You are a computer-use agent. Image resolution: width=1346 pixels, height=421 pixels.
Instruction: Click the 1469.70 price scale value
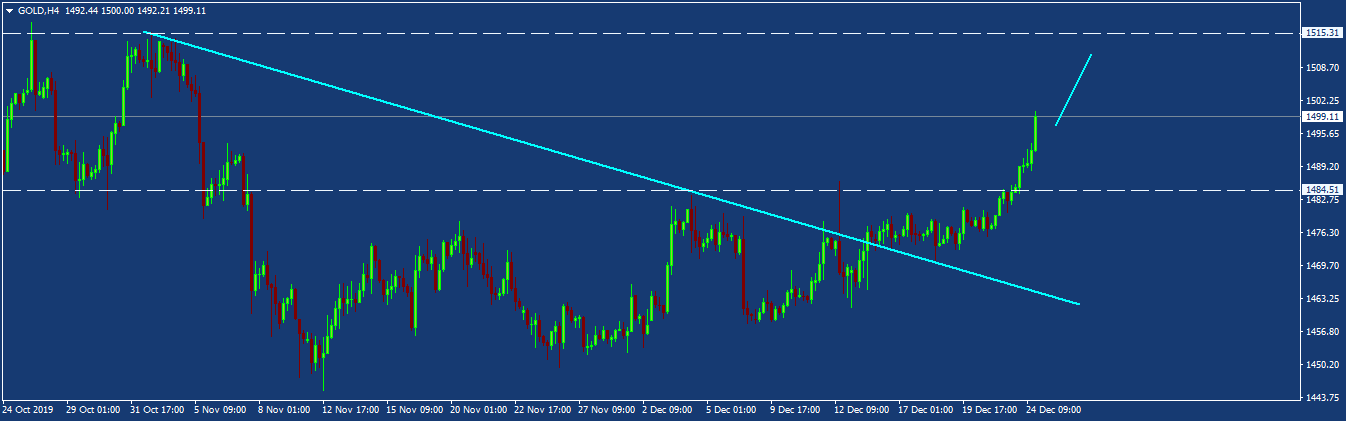pos(1323,266)
